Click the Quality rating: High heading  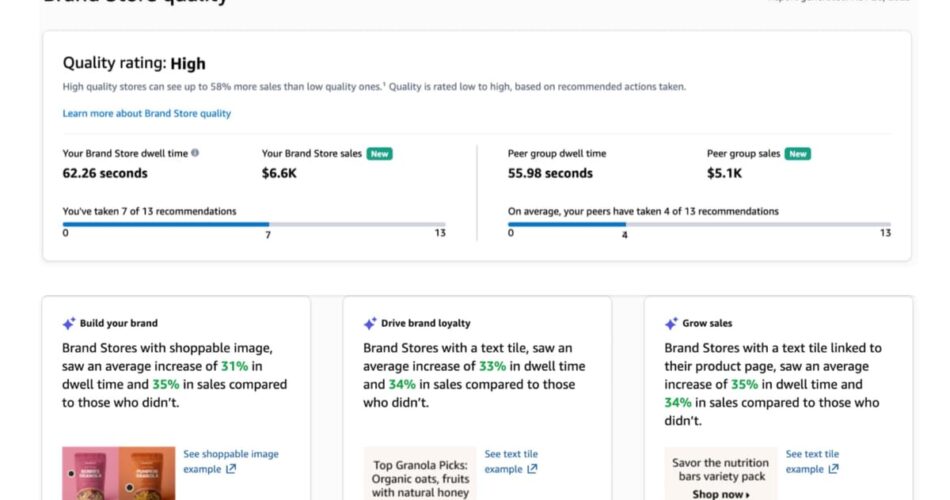134,64
